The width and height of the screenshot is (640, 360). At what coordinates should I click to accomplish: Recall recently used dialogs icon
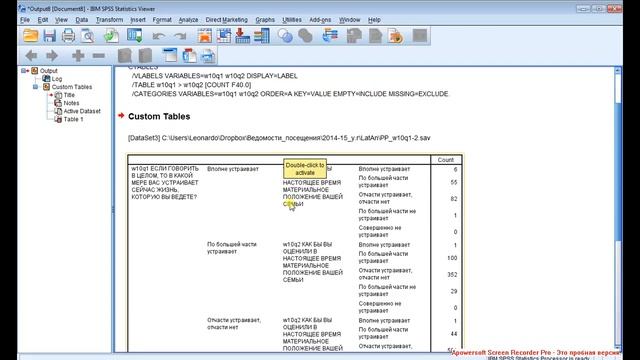[x=134, y=36]
